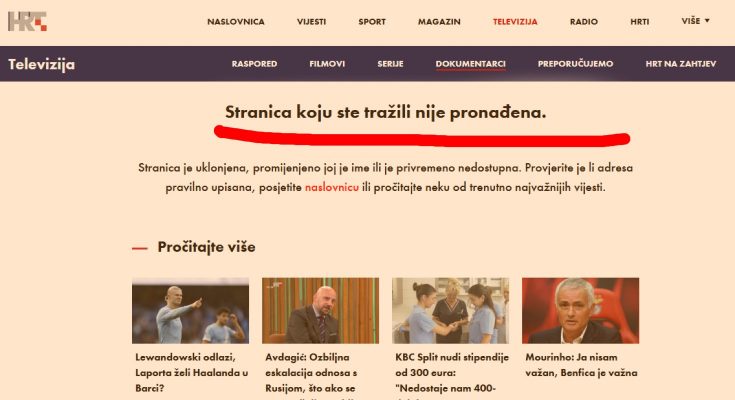735x400 pixels.
Task: Click the Mourinho article thumbnail image
Action: [580, 310]
